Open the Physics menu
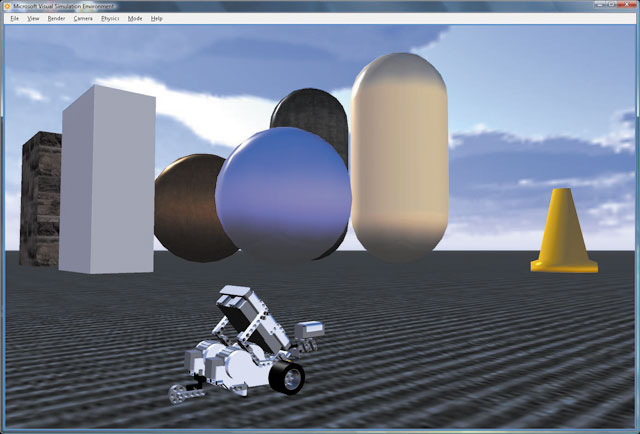The height and width of the screenshot is (434, 640). 110,18
